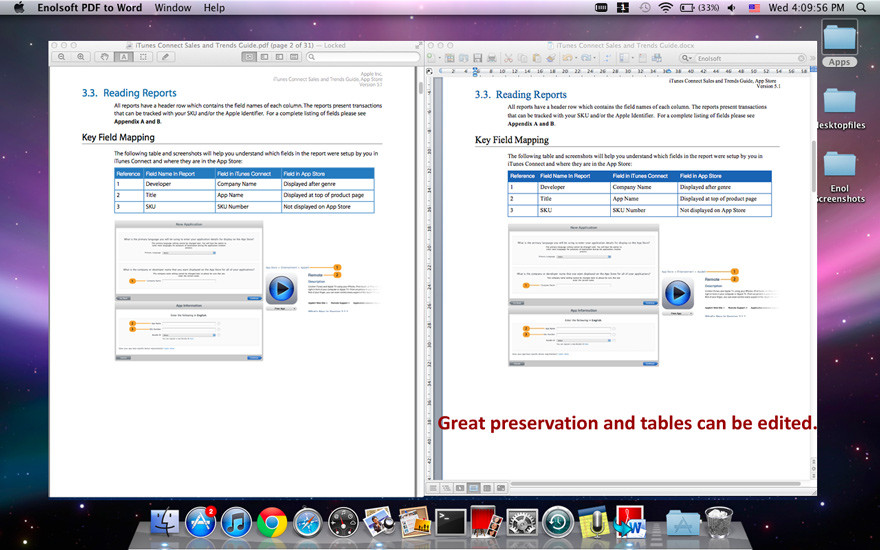
Task: Open new from template in Word toolbar
Action: tap(450, 58)
